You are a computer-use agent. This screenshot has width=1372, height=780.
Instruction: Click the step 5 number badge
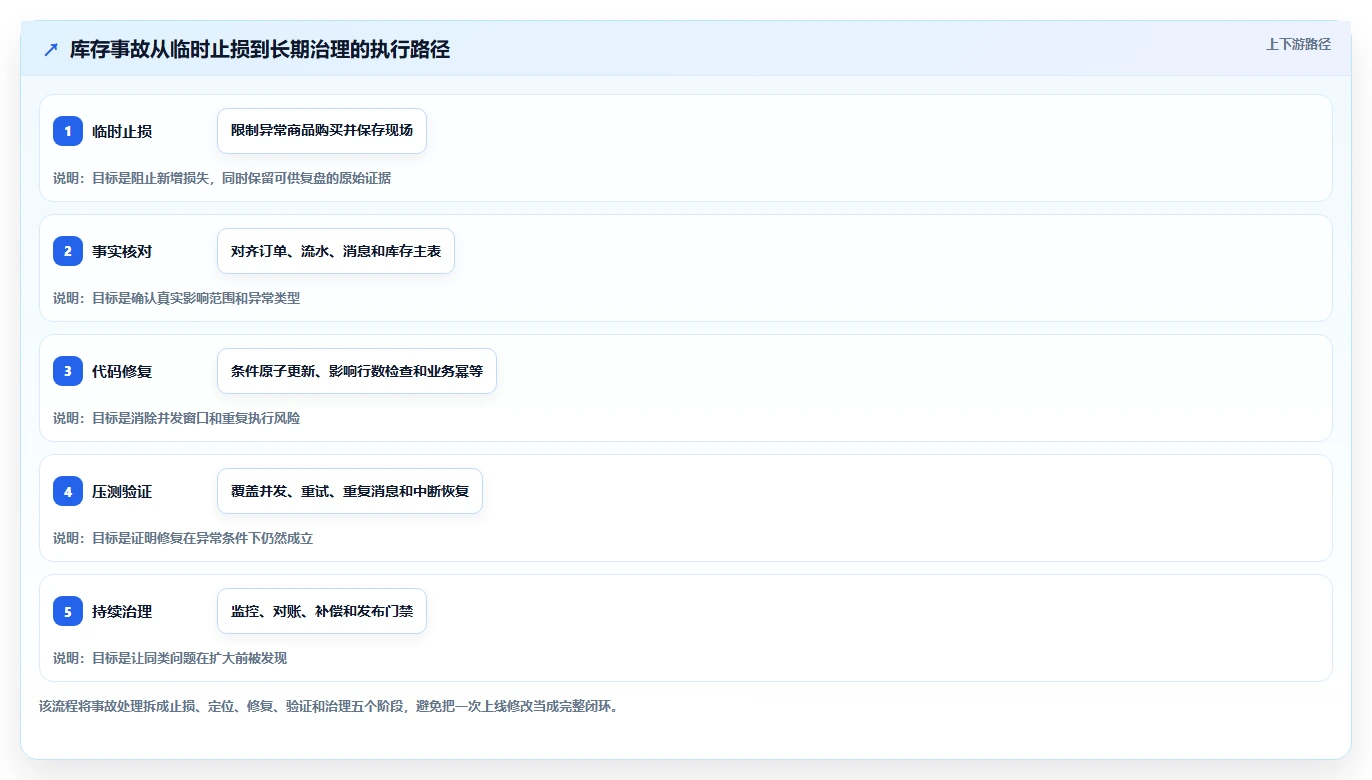[68, 611]
